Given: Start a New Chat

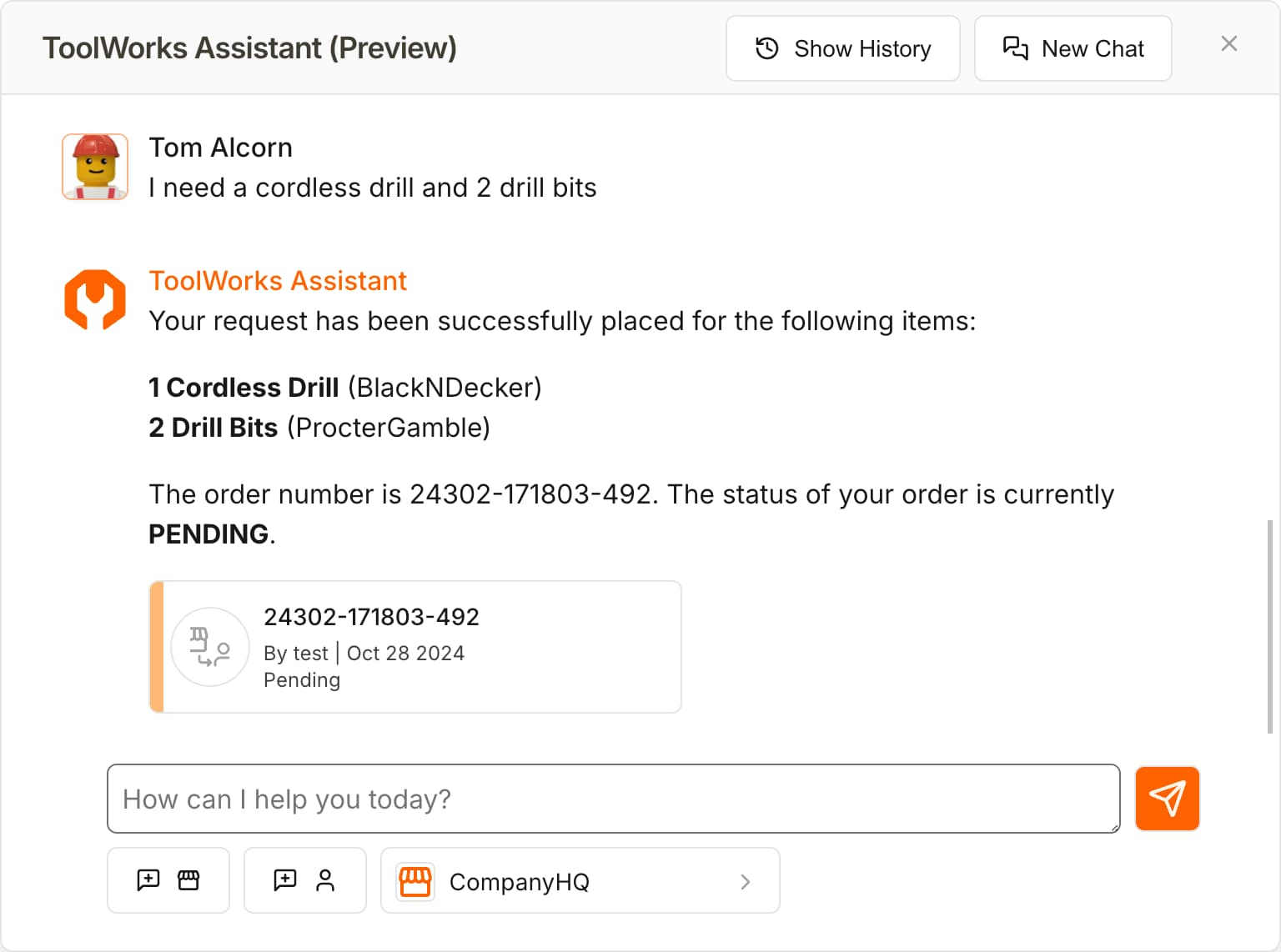Looking at the screenshot, I should pyautogui.click(x=1073, y=48).
